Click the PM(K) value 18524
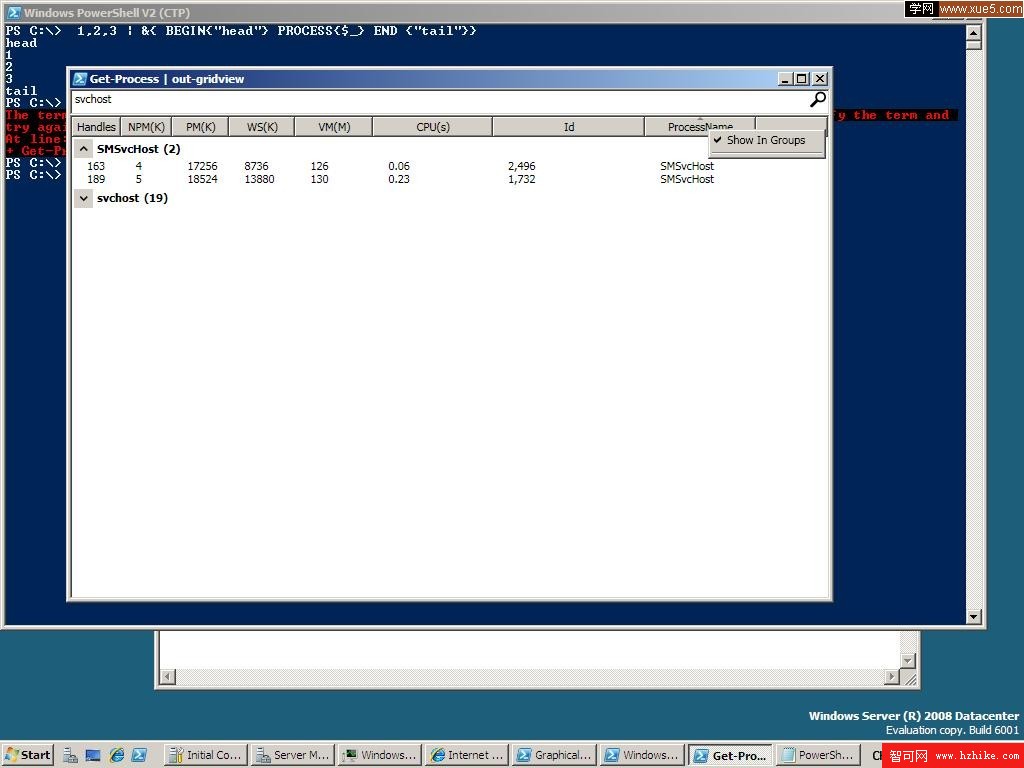The image size is (1024, 768). [202, 179]
